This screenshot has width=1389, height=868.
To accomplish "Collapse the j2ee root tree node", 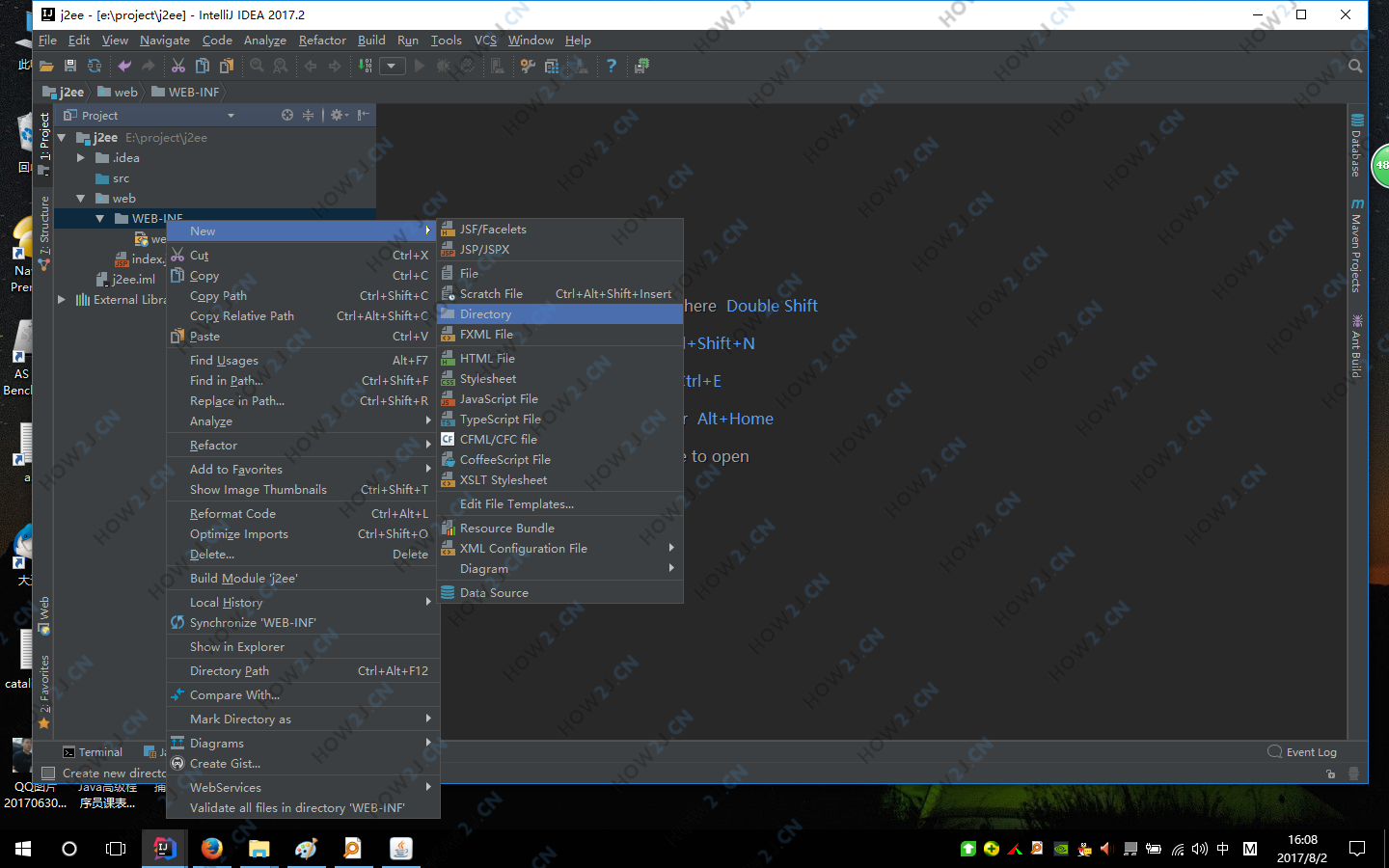I will (x=62, y=138).
